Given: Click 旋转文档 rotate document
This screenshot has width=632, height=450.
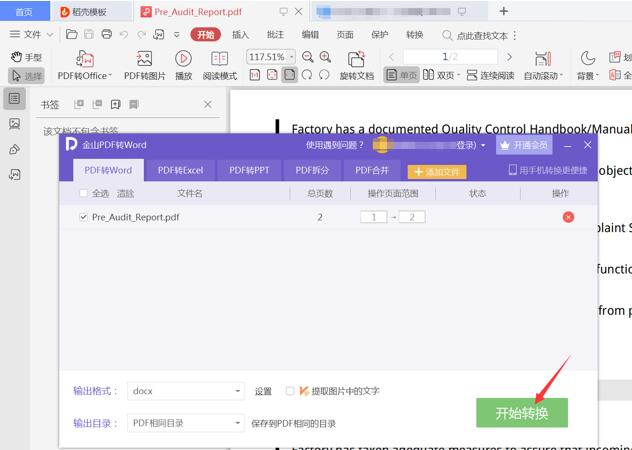Looking at the screenshot, I should (x=356, y=65).
